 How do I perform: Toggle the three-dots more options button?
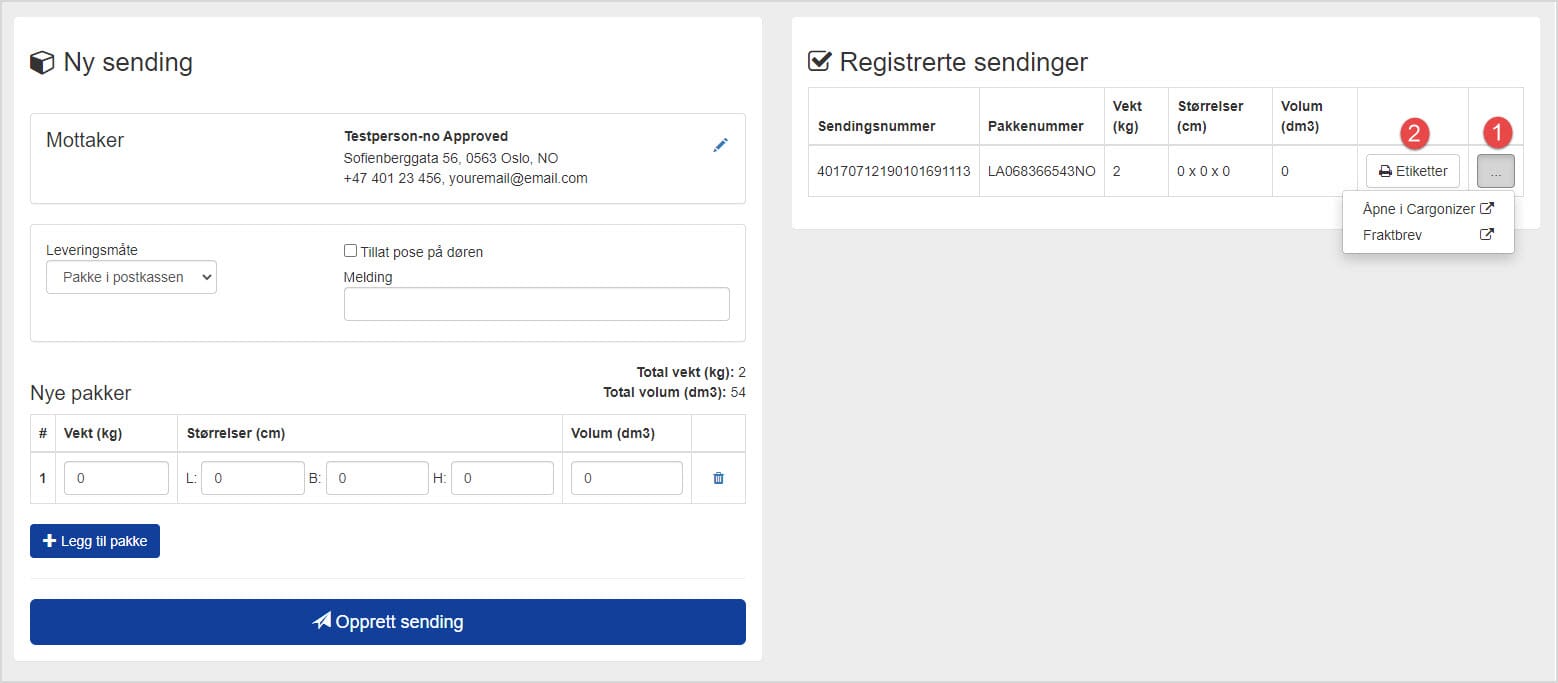click(x=1495, y=171)
